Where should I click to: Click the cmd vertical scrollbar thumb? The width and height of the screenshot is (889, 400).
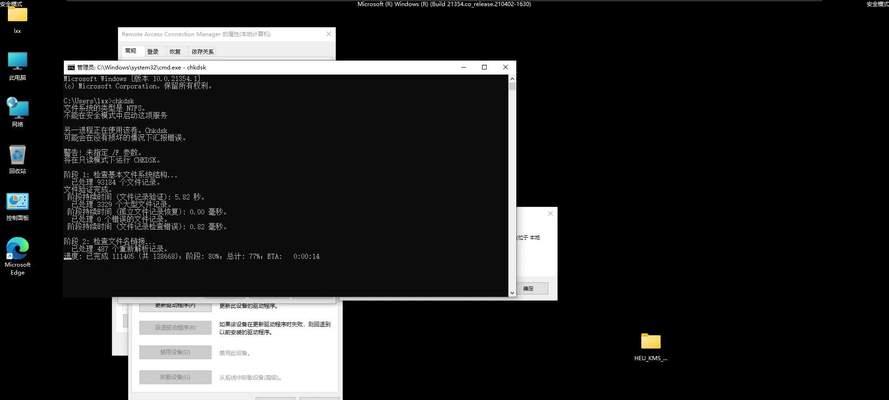[x=512, y=87]
